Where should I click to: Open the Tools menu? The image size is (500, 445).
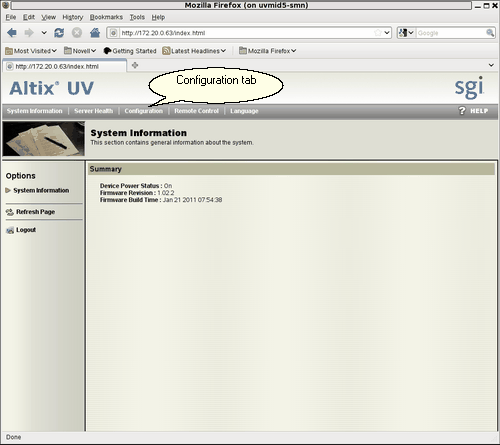[137, 17]
